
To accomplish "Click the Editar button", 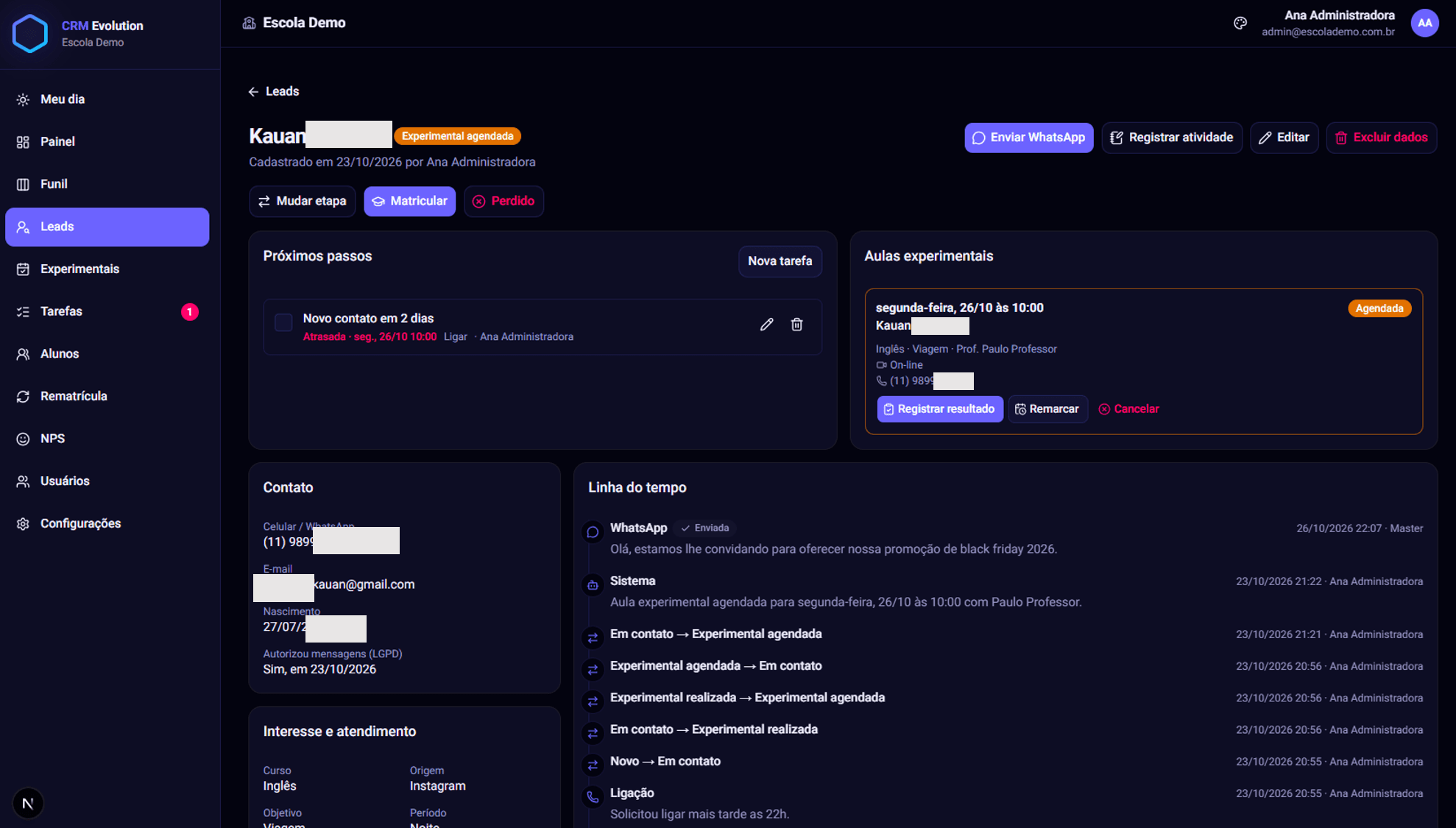I will tap(1284, 138).
